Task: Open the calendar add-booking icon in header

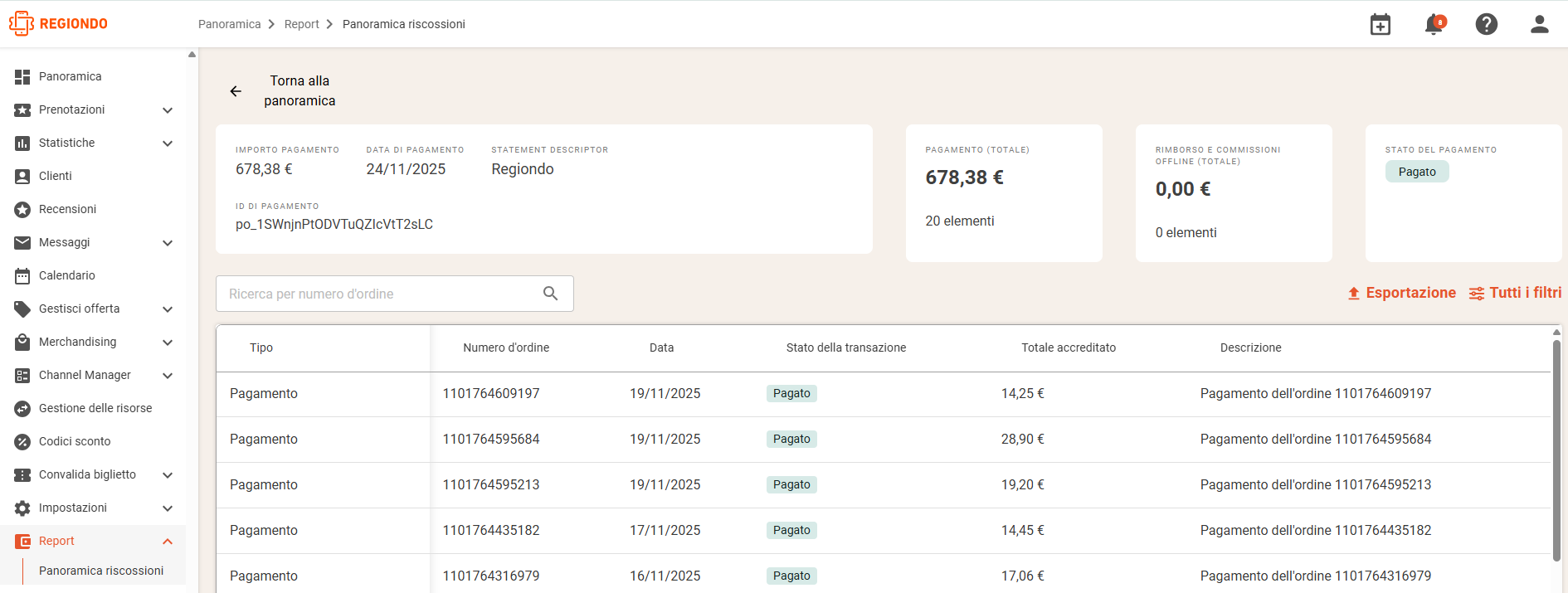Action: (1381, 24)
